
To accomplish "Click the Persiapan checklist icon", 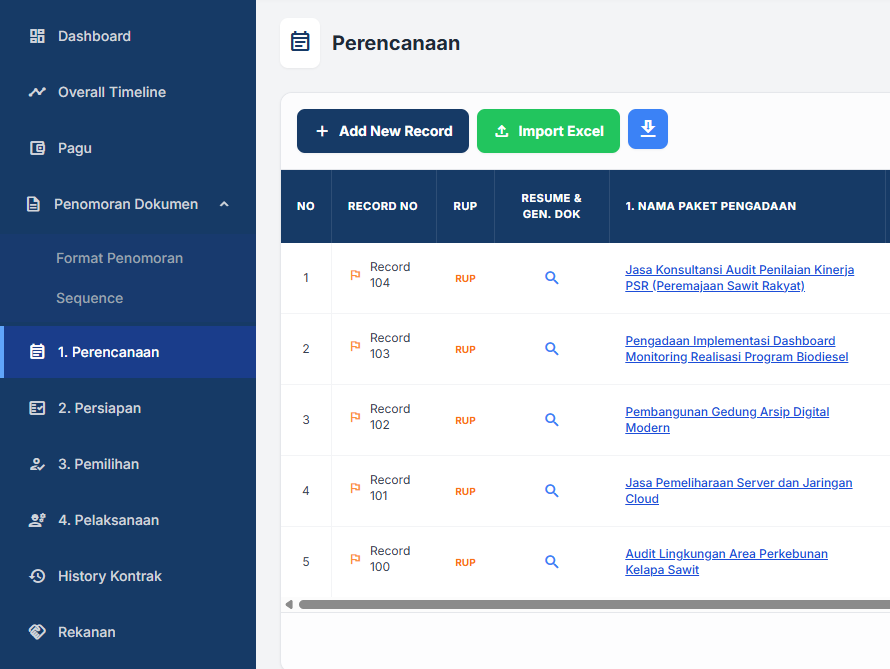I will click(37, 408).
